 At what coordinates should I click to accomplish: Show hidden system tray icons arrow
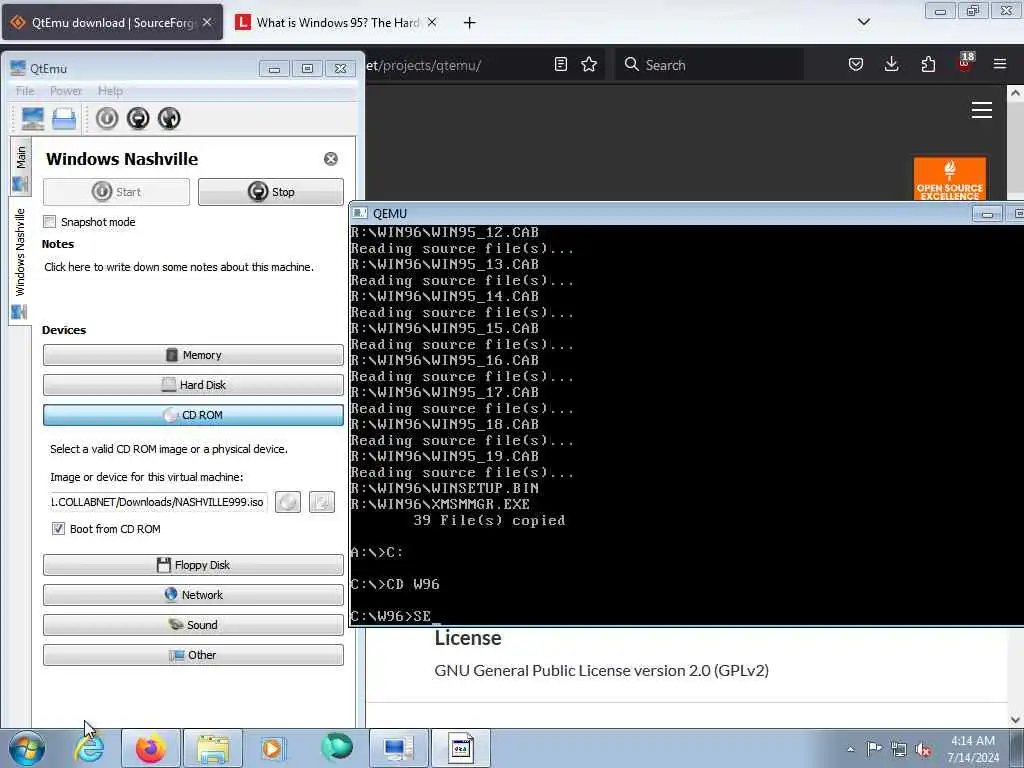(850, 749)
